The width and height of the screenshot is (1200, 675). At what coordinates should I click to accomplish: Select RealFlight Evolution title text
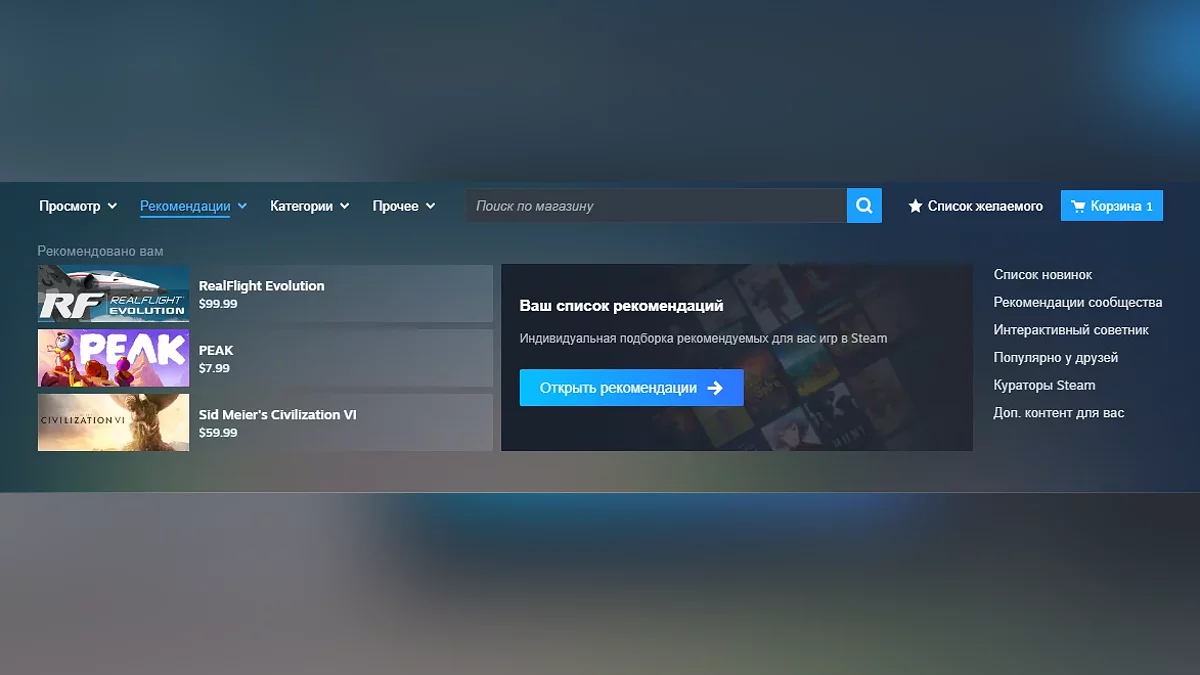(x=262, y=286)
